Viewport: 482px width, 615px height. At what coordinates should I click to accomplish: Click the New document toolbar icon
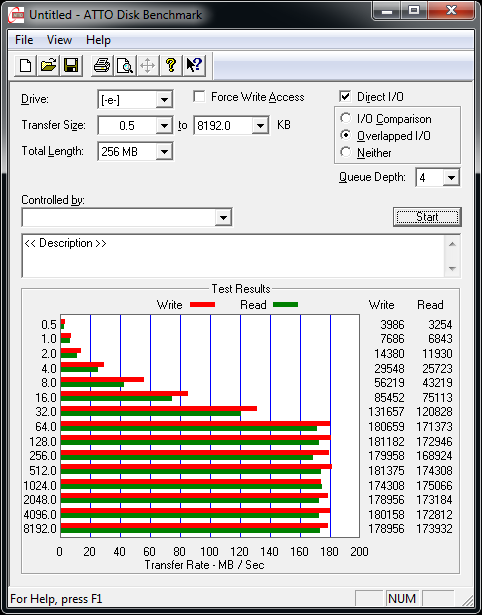pos(25,65)
